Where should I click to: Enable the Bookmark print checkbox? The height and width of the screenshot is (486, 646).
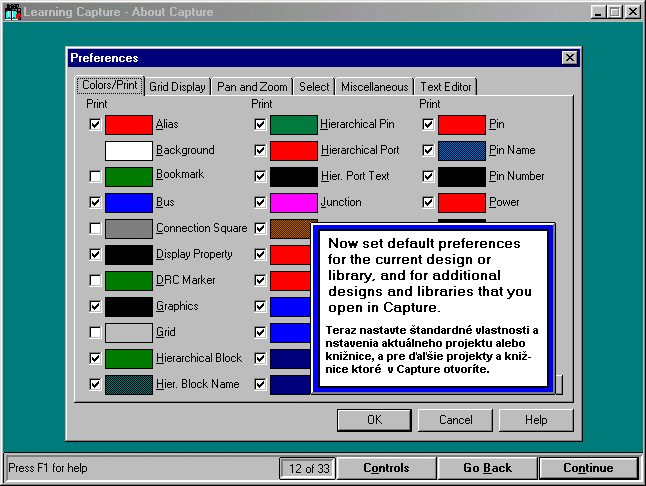[95, 177]
